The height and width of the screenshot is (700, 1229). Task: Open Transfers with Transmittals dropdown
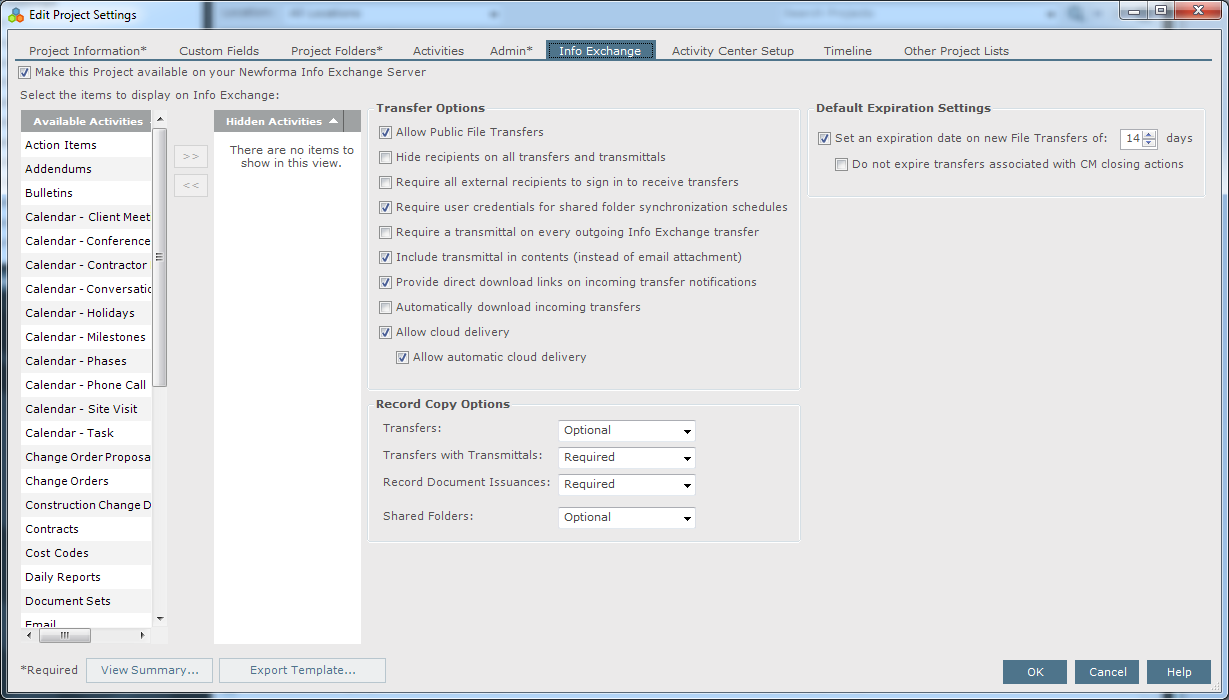coord(626,458)
